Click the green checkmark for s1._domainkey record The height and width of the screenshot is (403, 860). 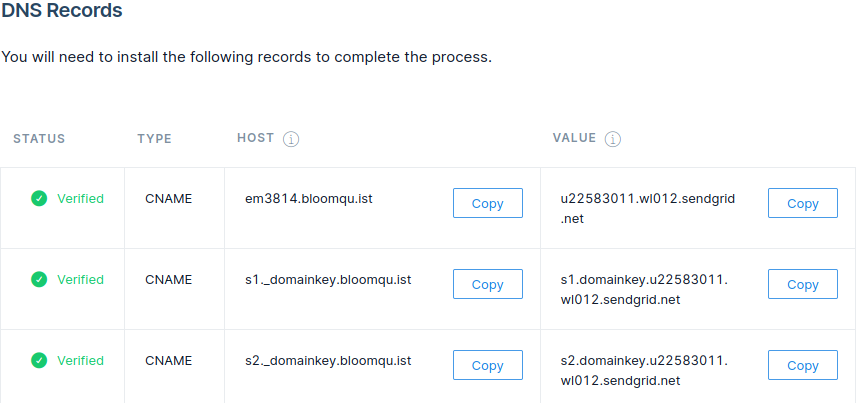pos(39,280)
